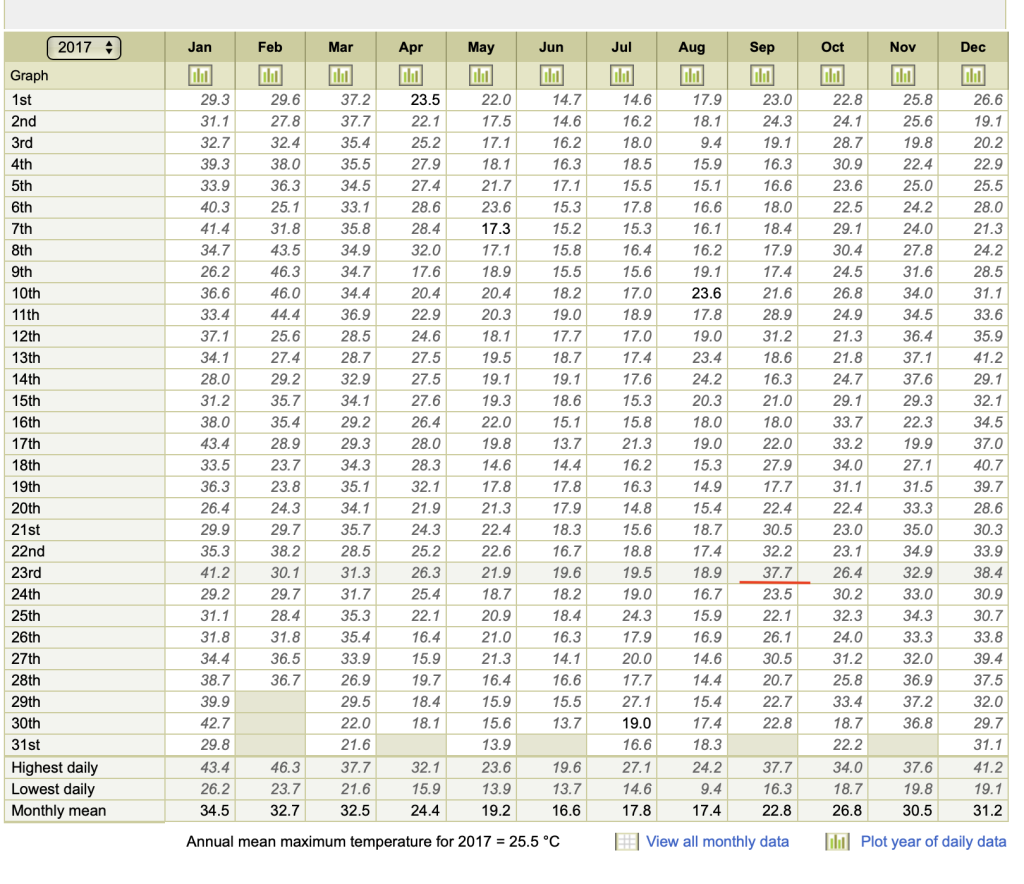Click View all monthly data link

(717, 841)
